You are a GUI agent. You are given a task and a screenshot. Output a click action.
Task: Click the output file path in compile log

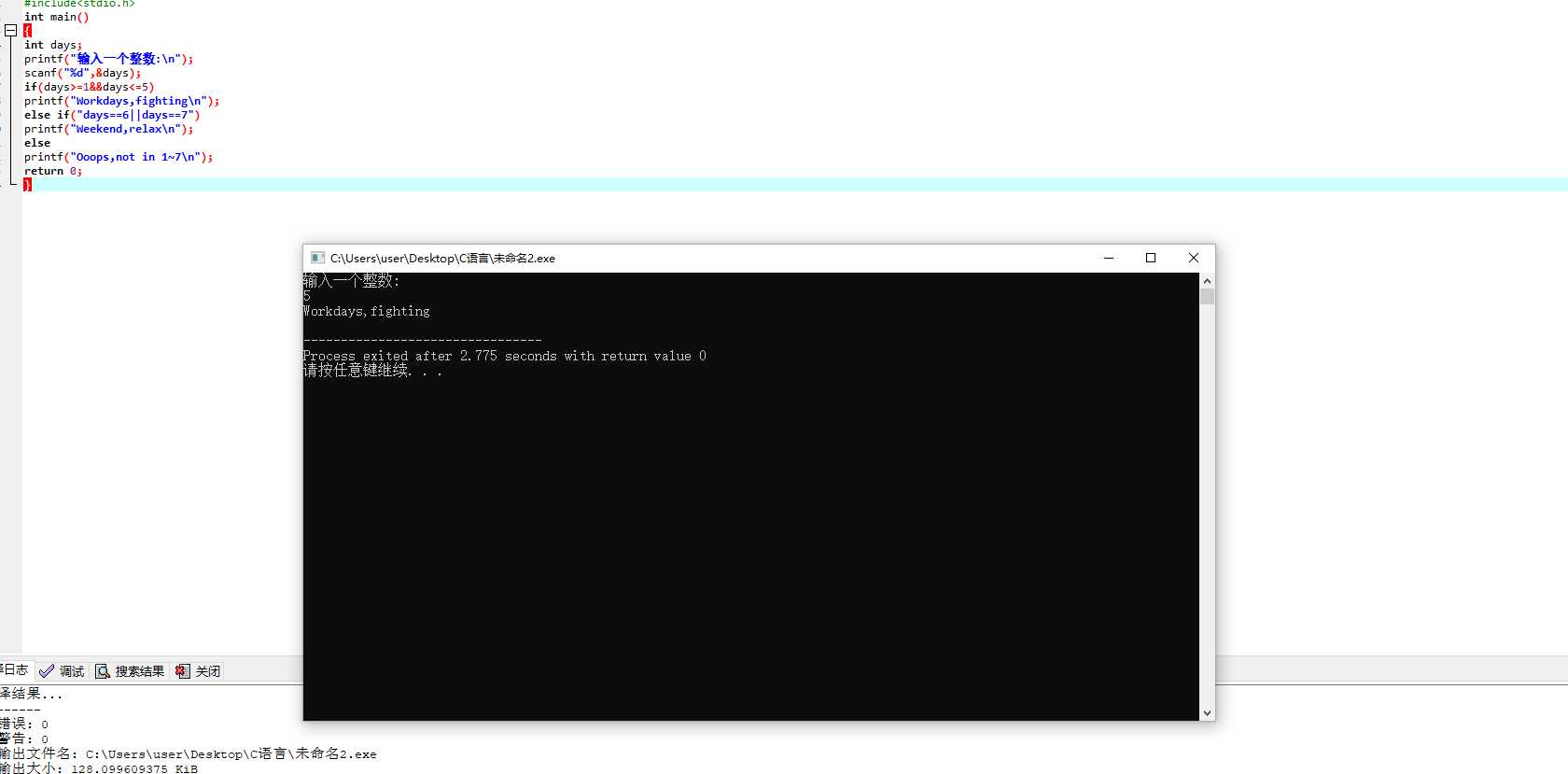coord(231,753)
